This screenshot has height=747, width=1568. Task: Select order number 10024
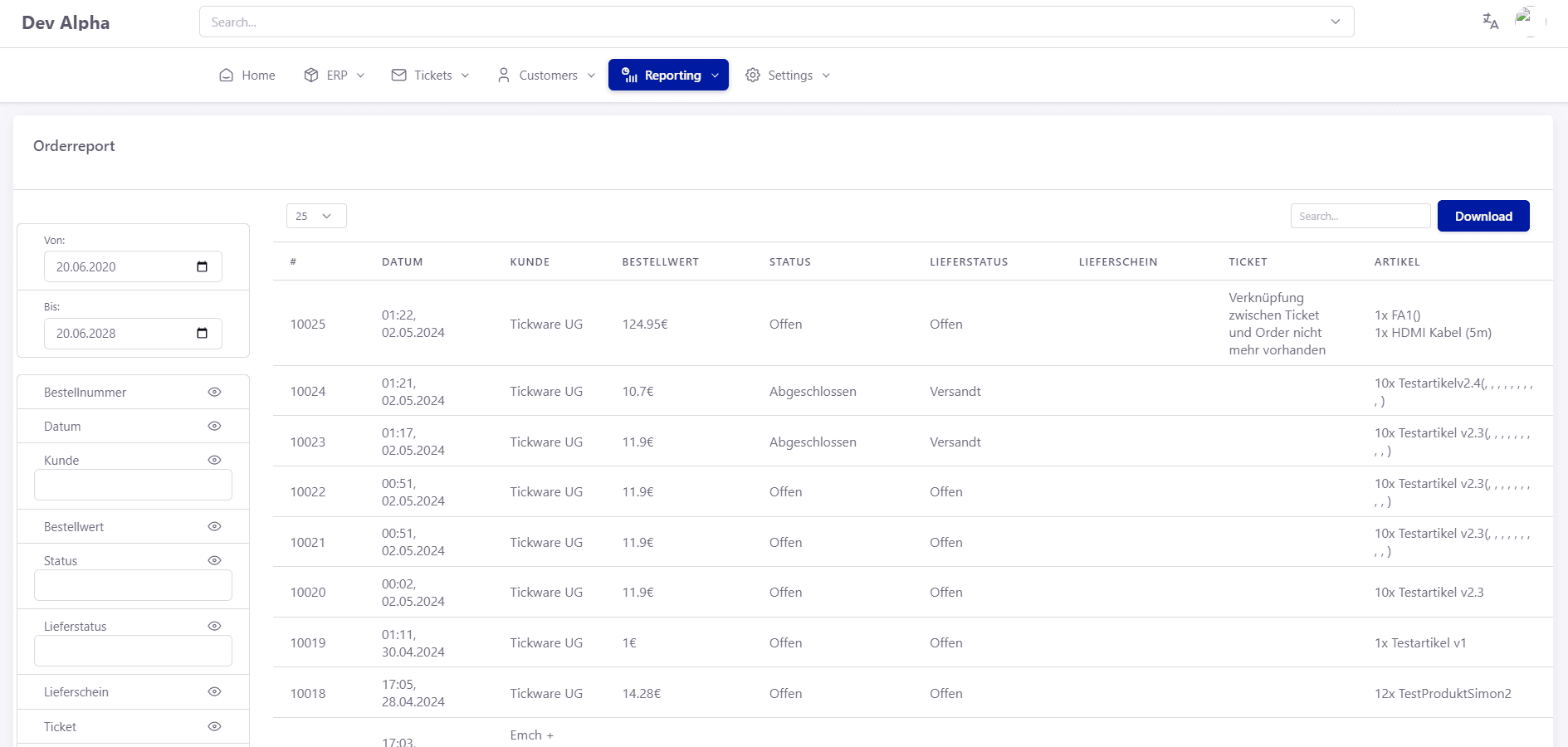308,391
